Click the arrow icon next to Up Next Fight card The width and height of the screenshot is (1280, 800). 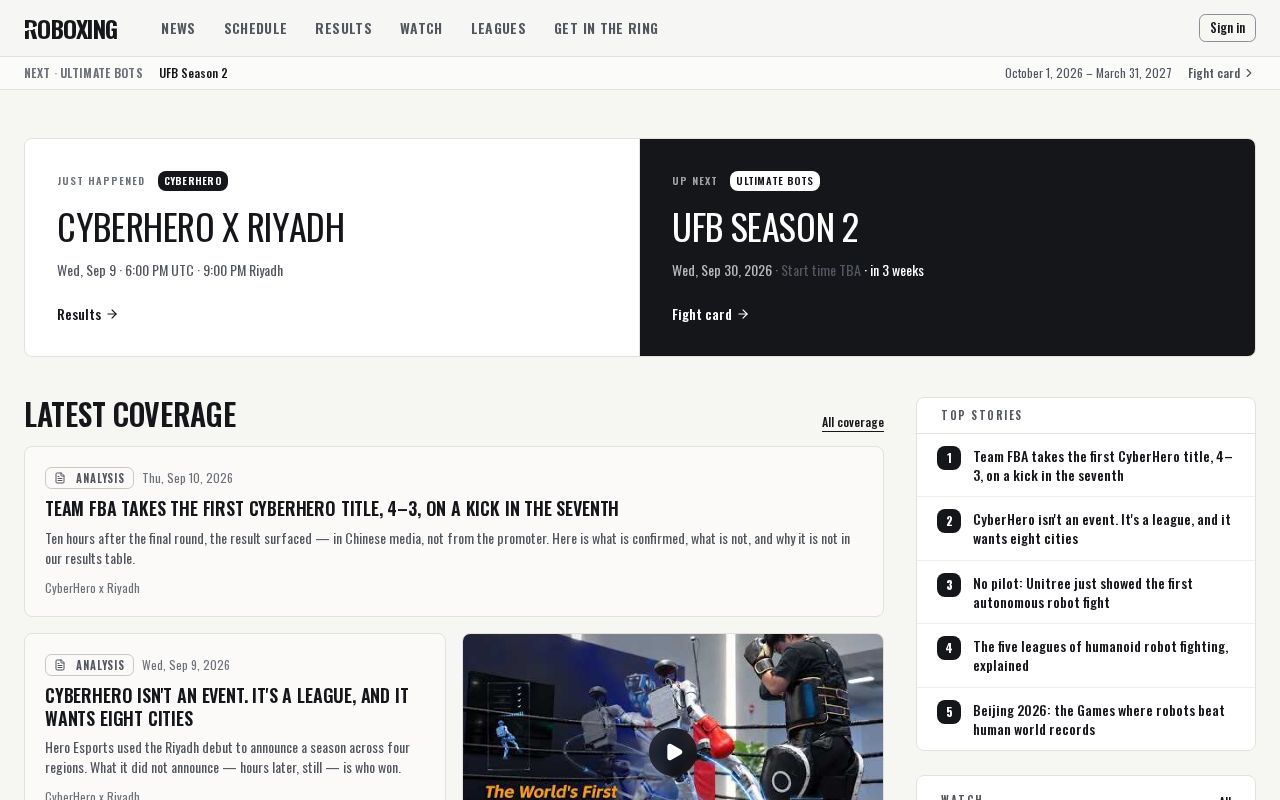(743, 314)
